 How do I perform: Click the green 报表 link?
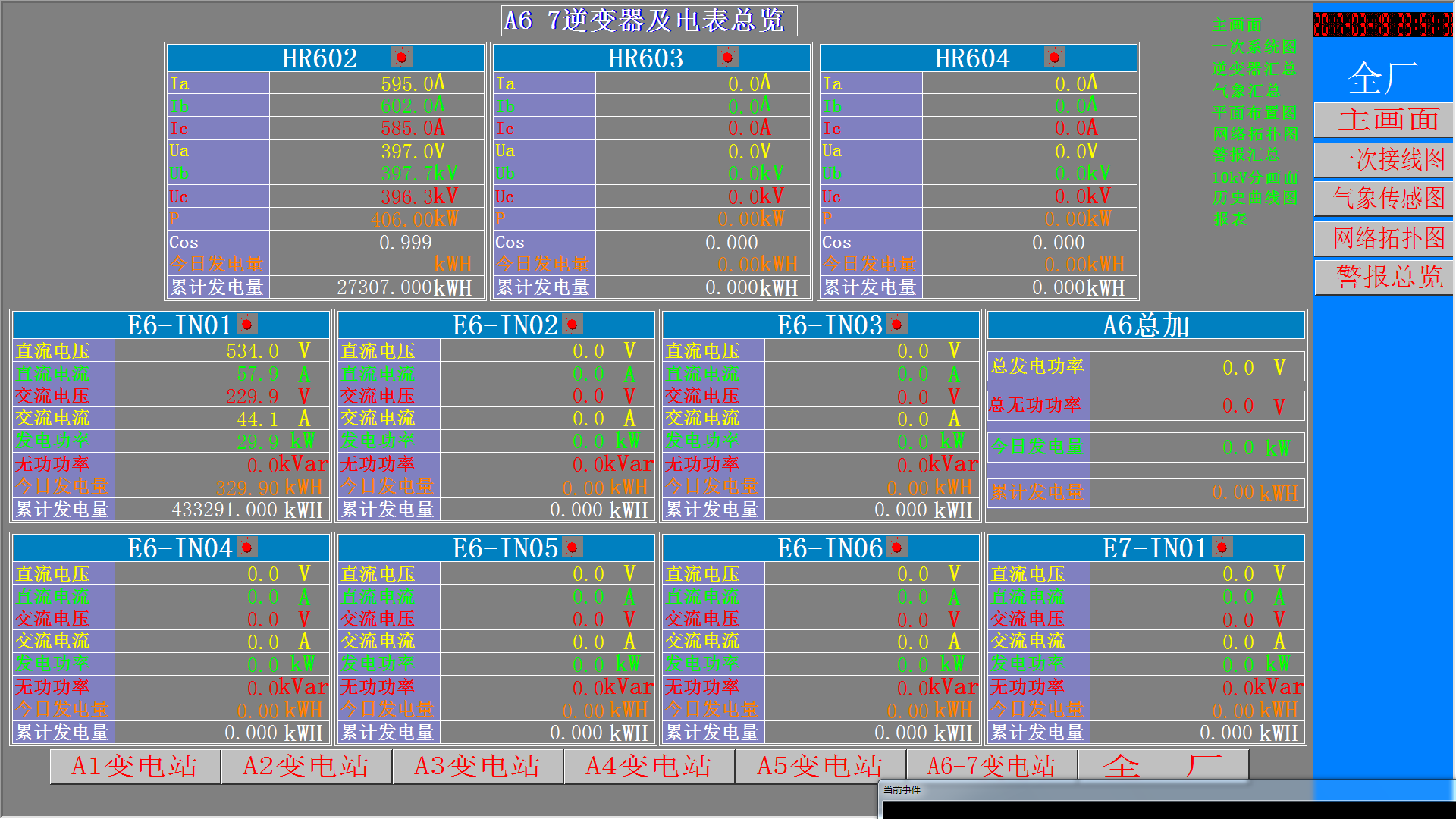[x=1229, y=220]
